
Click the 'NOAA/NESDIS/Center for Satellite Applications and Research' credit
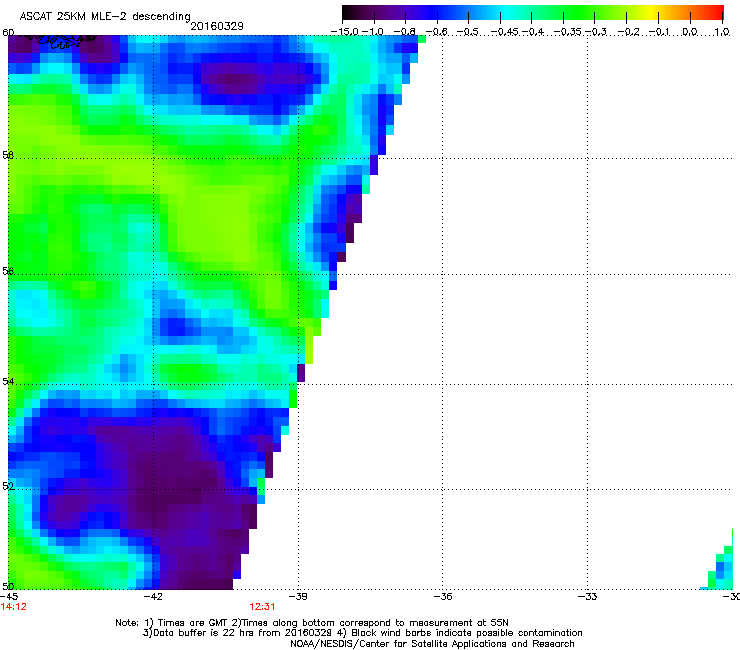pyautogui.click(x=432, y=644)
